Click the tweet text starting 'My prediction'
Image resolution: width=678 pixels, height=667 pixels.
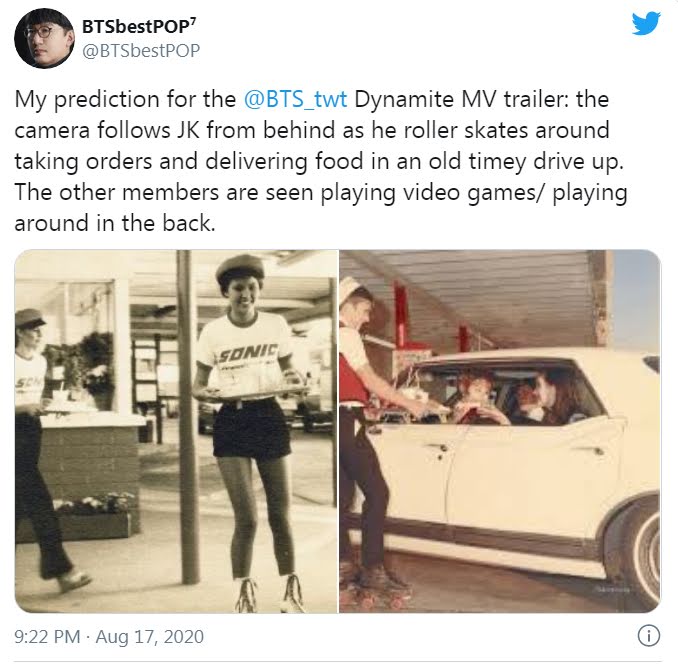(x=321, y=161)
